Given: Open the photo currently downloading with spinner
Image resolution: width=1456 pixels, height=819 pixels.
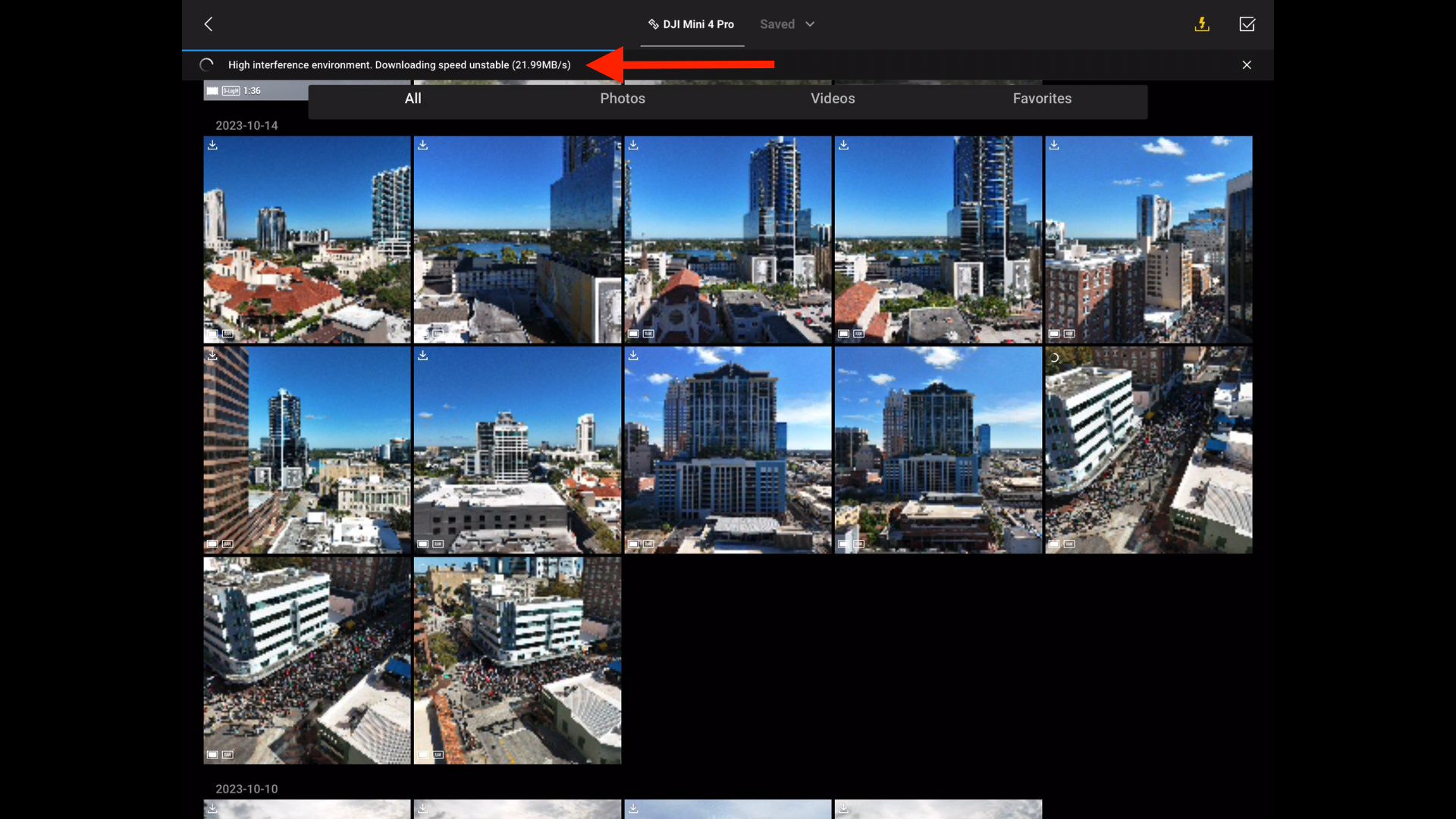Looking at the screenshot, I should (1149, 450).
